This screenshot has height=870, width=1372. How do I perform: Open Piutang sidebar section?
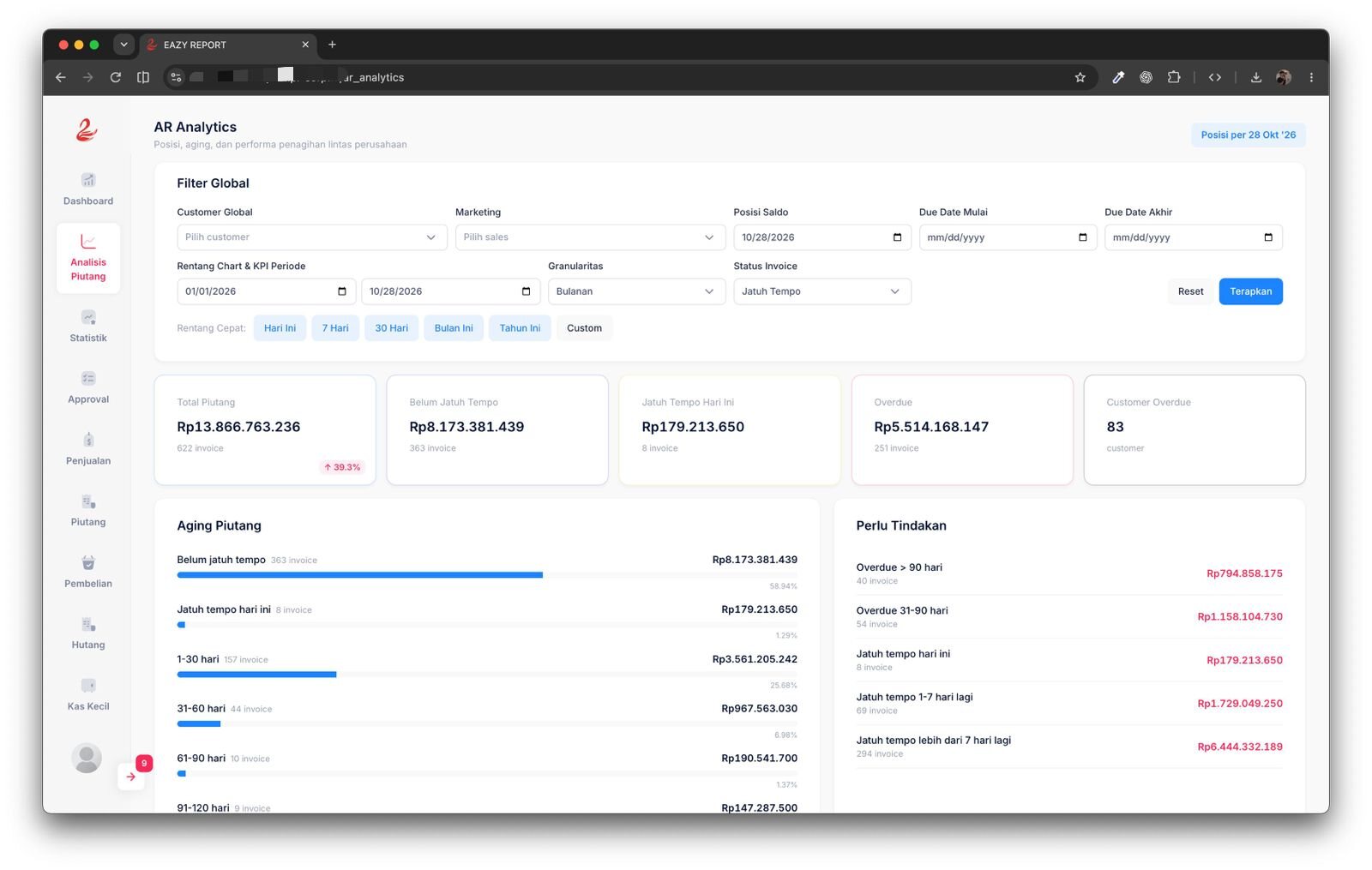(88, 511)
